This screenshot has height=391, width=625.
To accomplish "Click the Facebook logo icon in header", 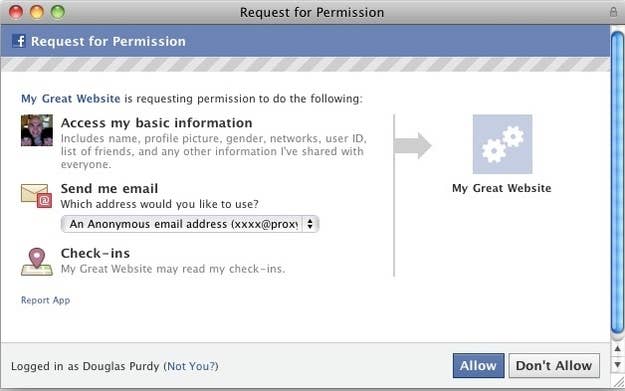I will tap(19, 41).
